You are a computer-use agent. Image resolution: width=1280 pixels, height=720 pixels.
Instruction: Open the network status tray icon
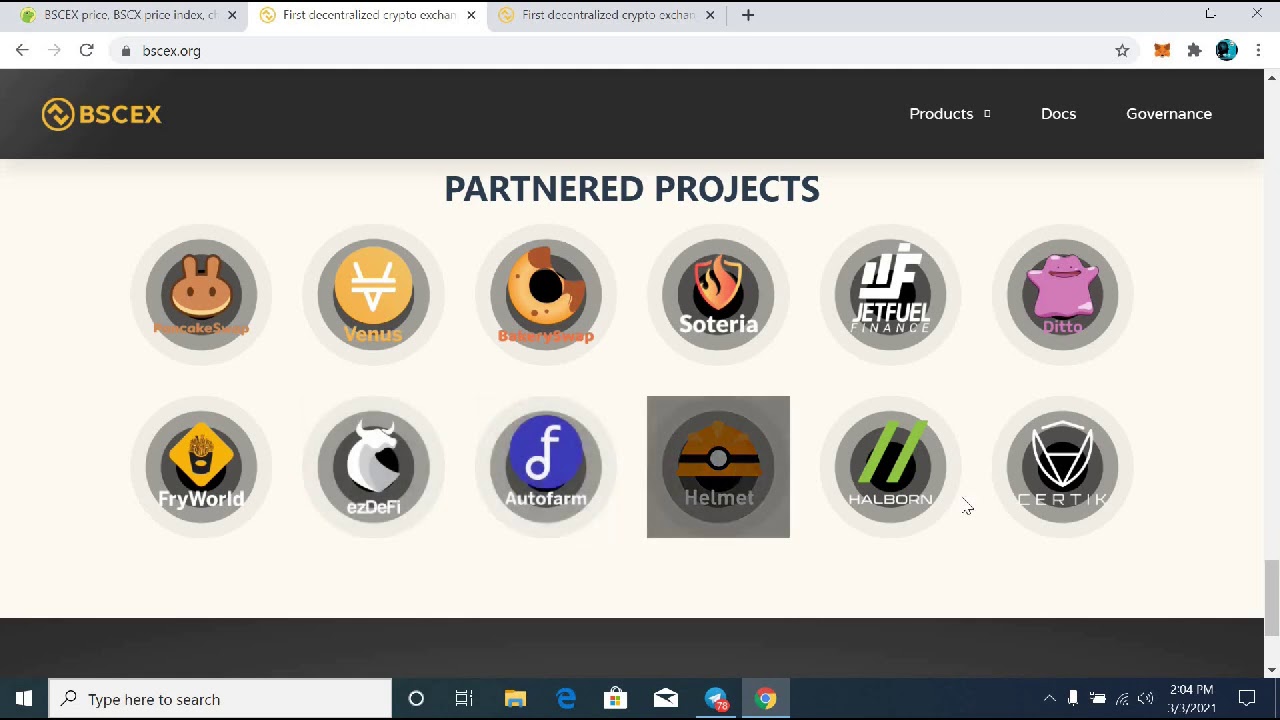click(x=1122, y=699)
